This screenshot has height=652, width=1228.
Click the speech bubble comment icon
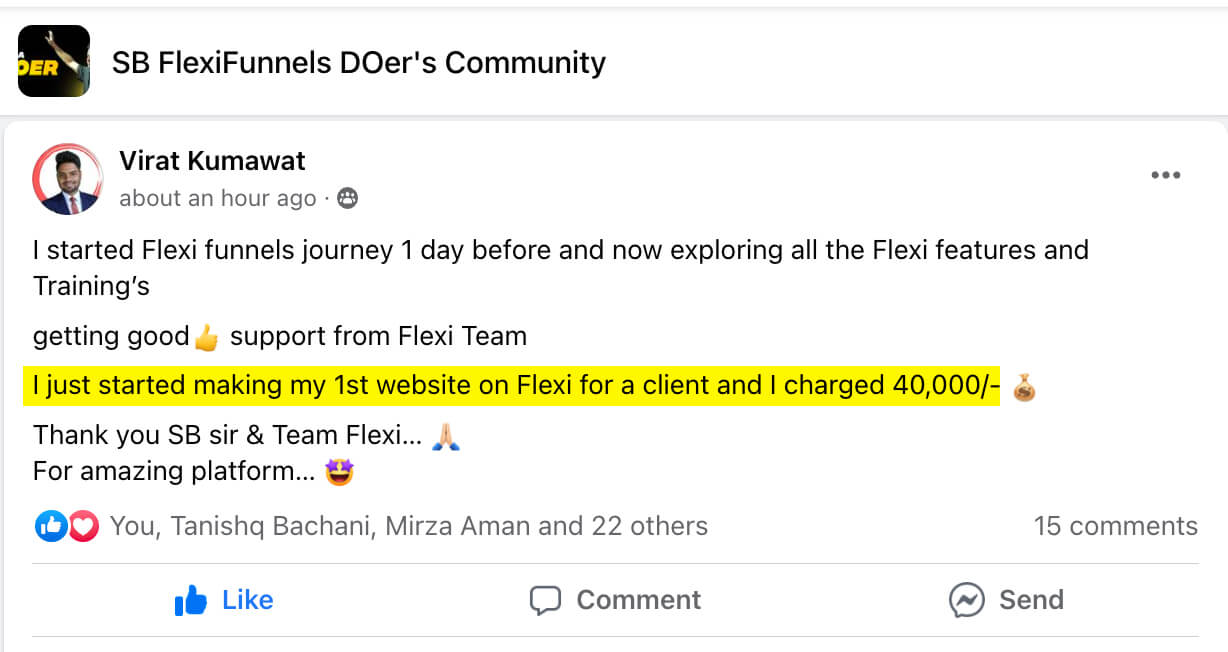tap(545, 600)
